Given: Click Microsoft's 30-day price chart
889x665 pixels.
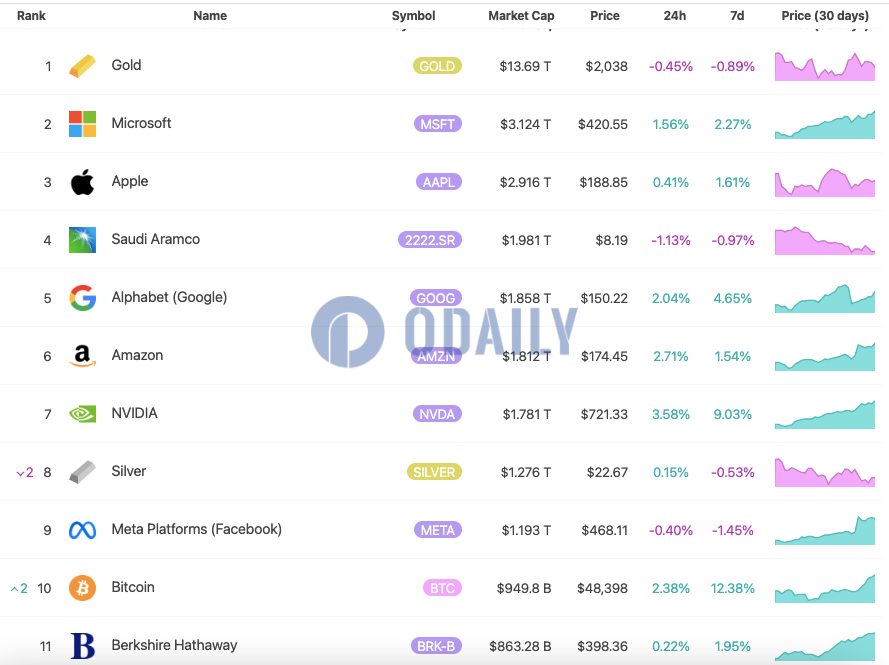Looking at the screenshot, I should tap(825, 124).
